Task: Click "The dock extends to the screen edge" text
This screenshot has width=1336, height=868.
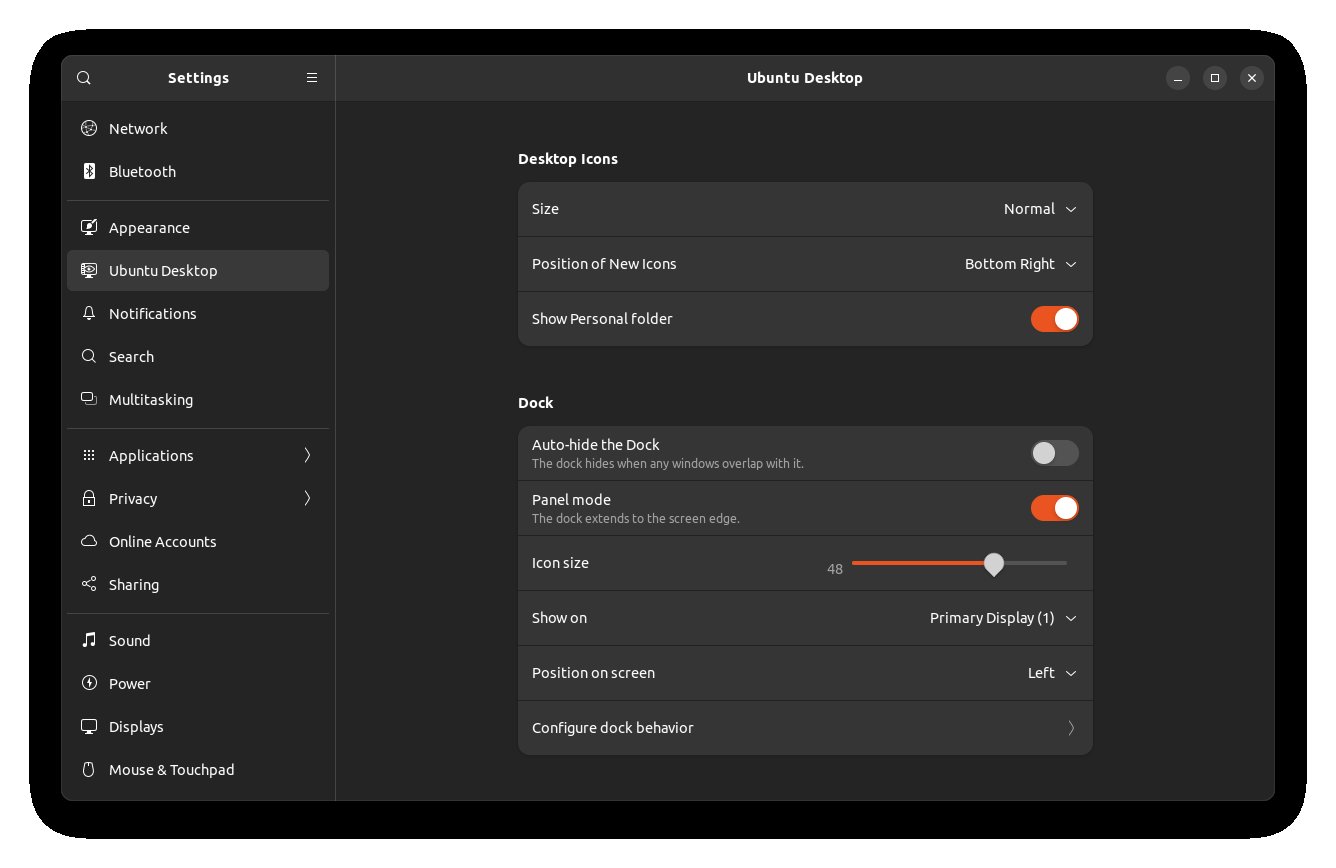Action: 636,519
